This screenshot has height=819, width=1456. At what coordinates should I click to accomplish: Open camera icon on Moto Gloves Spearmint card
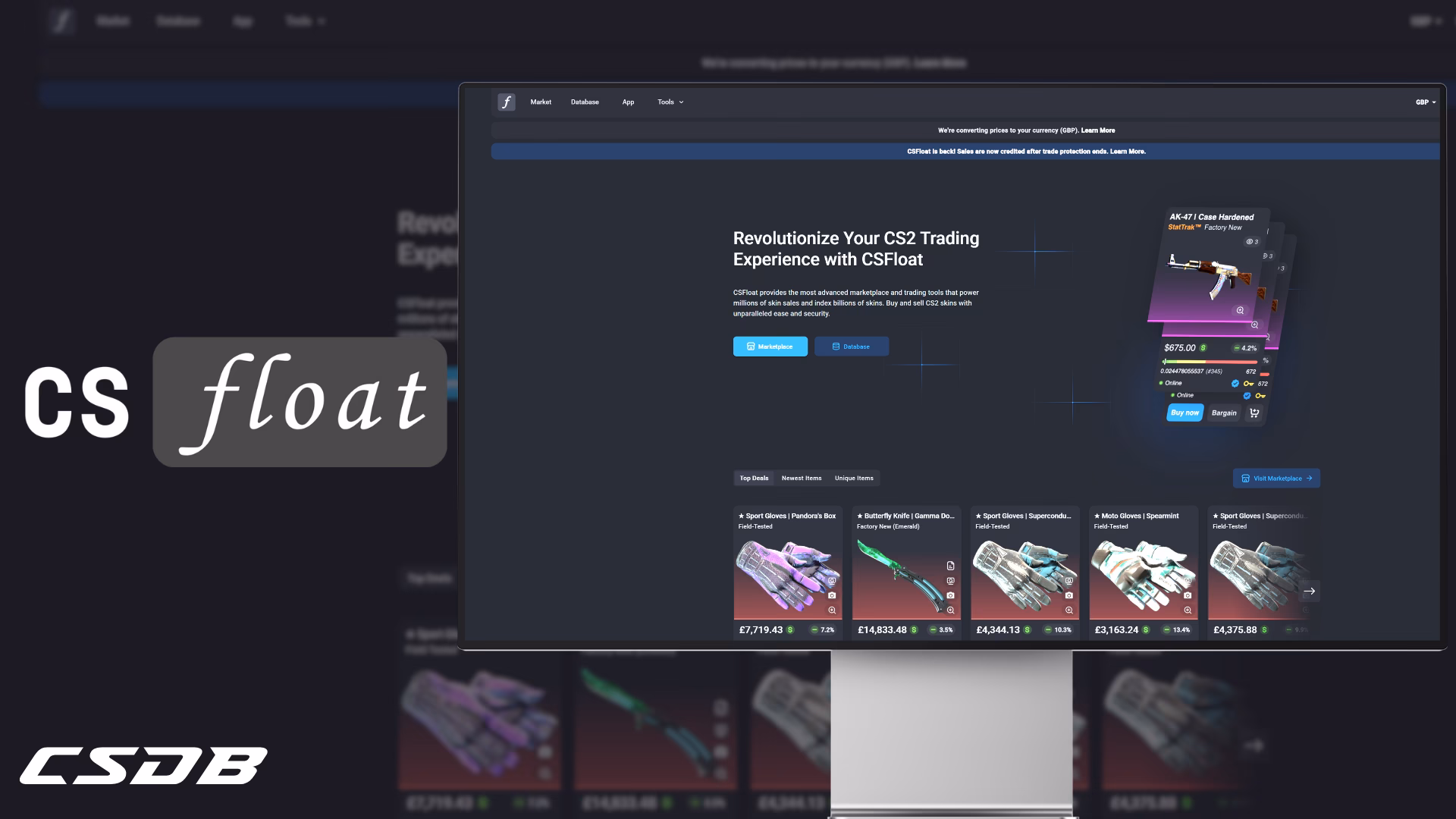coord(1188,595)
